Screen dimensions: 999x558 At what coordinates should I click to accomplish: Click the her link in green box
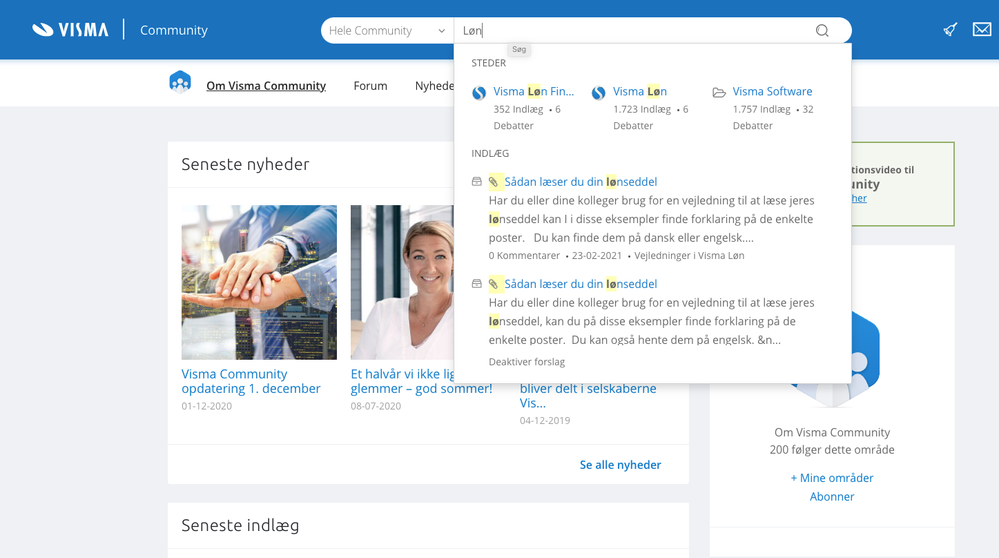pyautogui.click(x=859, y=198)
